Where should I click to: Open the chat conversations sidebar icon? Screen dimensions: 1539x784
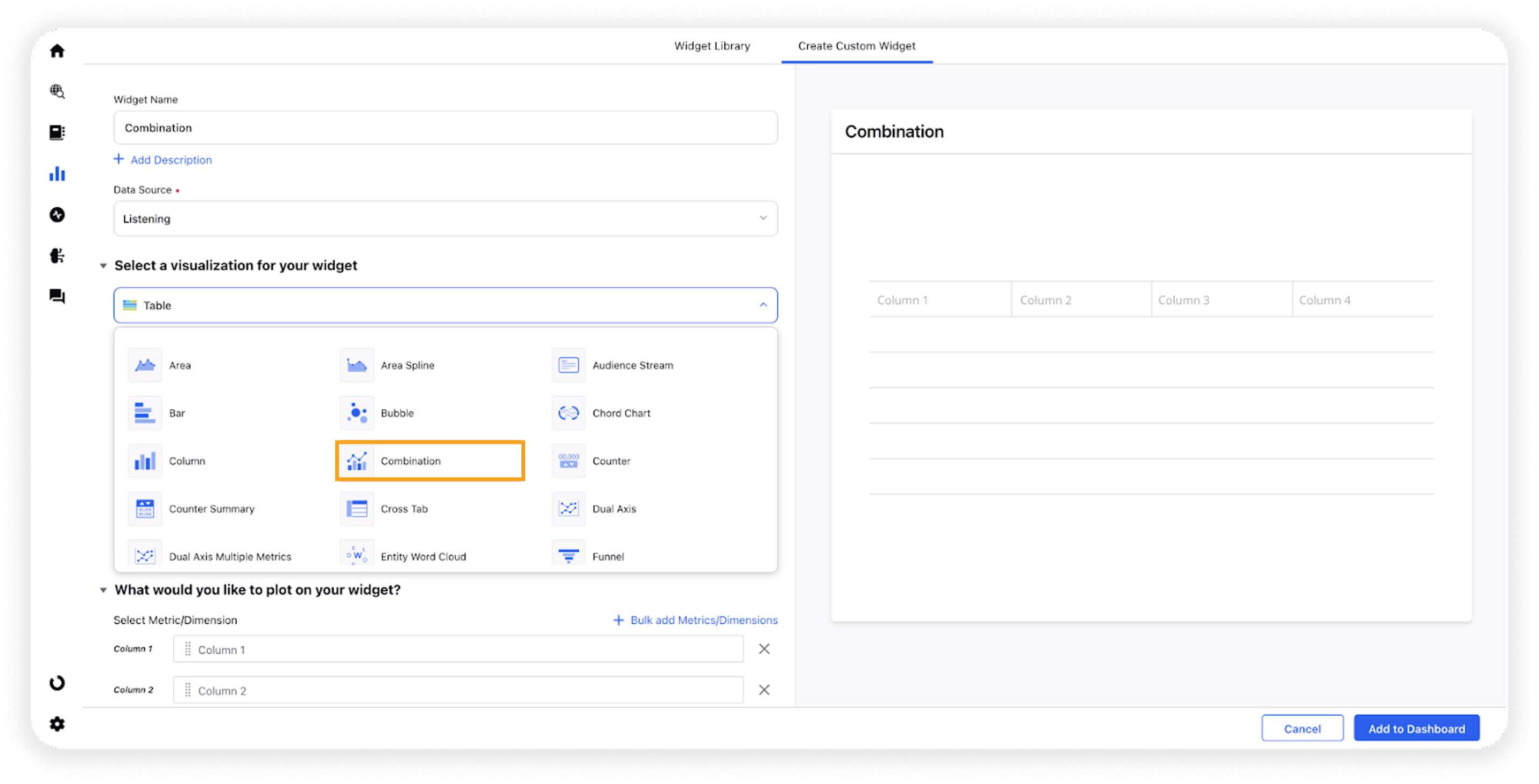click(58, 296)
